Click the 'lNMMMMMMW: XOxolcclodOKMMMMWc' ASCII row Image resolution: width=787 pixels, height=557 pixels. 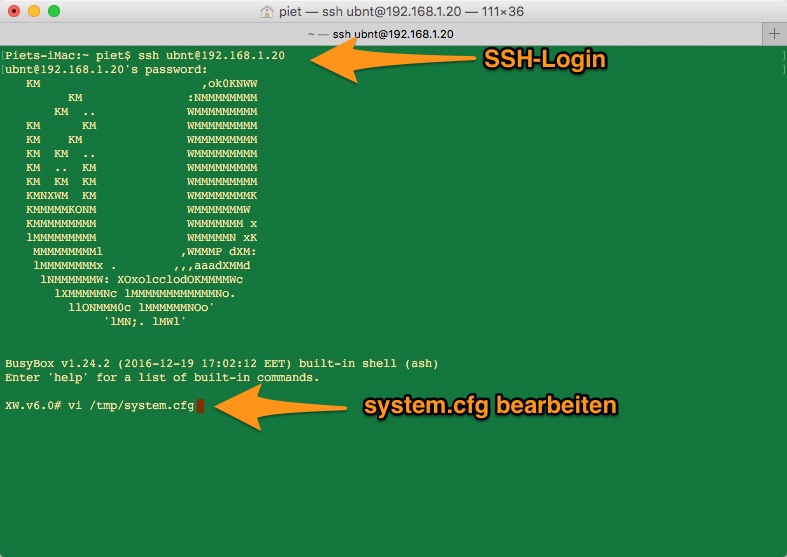(142, 280)
